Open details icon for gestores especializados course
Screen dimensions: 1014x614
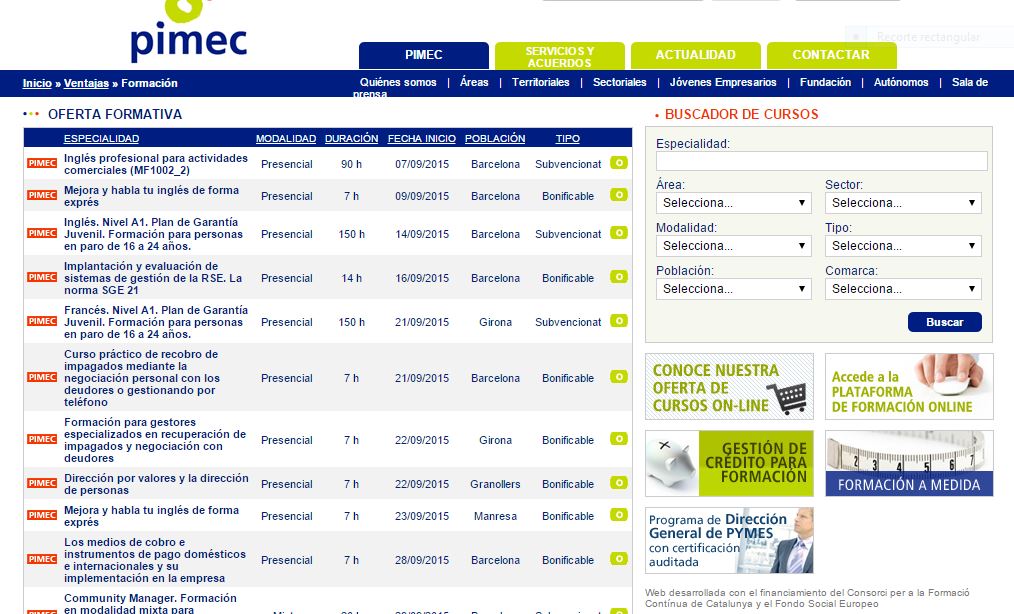tap(619, 439)
